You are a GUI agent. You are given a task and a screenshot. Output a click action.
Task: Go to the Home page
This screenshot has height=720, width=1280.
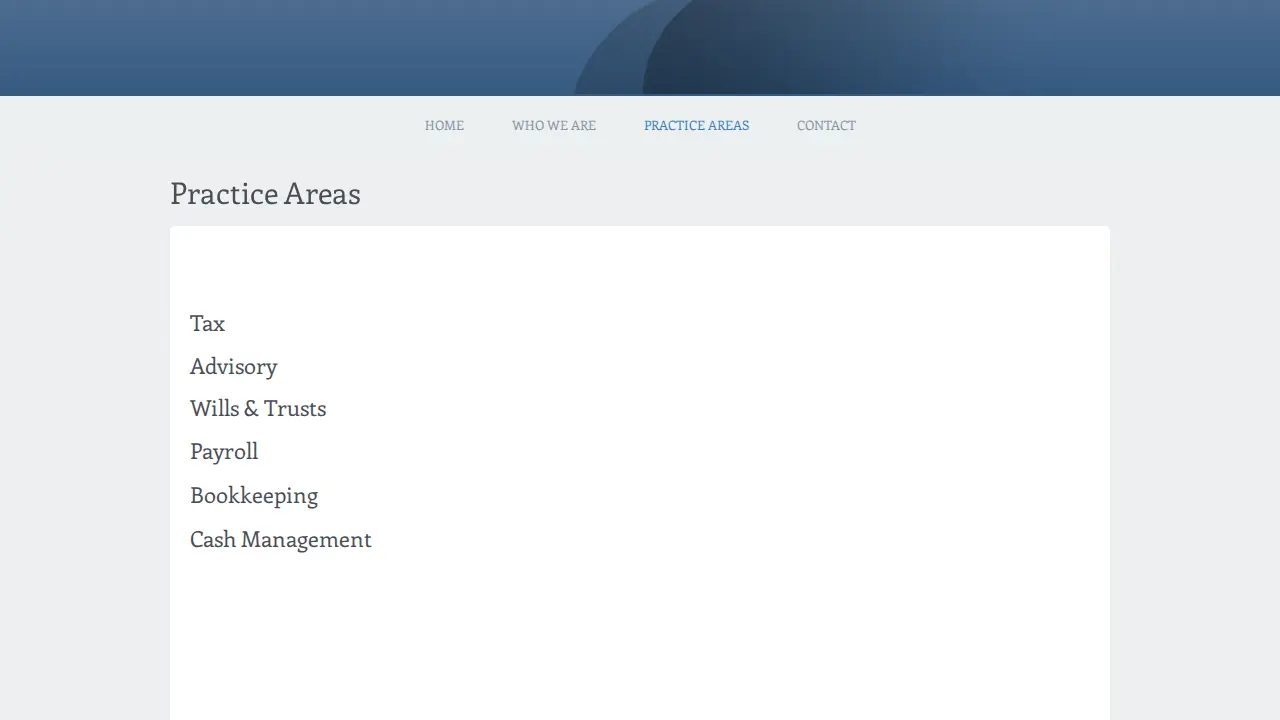click(x=444, y=126)
